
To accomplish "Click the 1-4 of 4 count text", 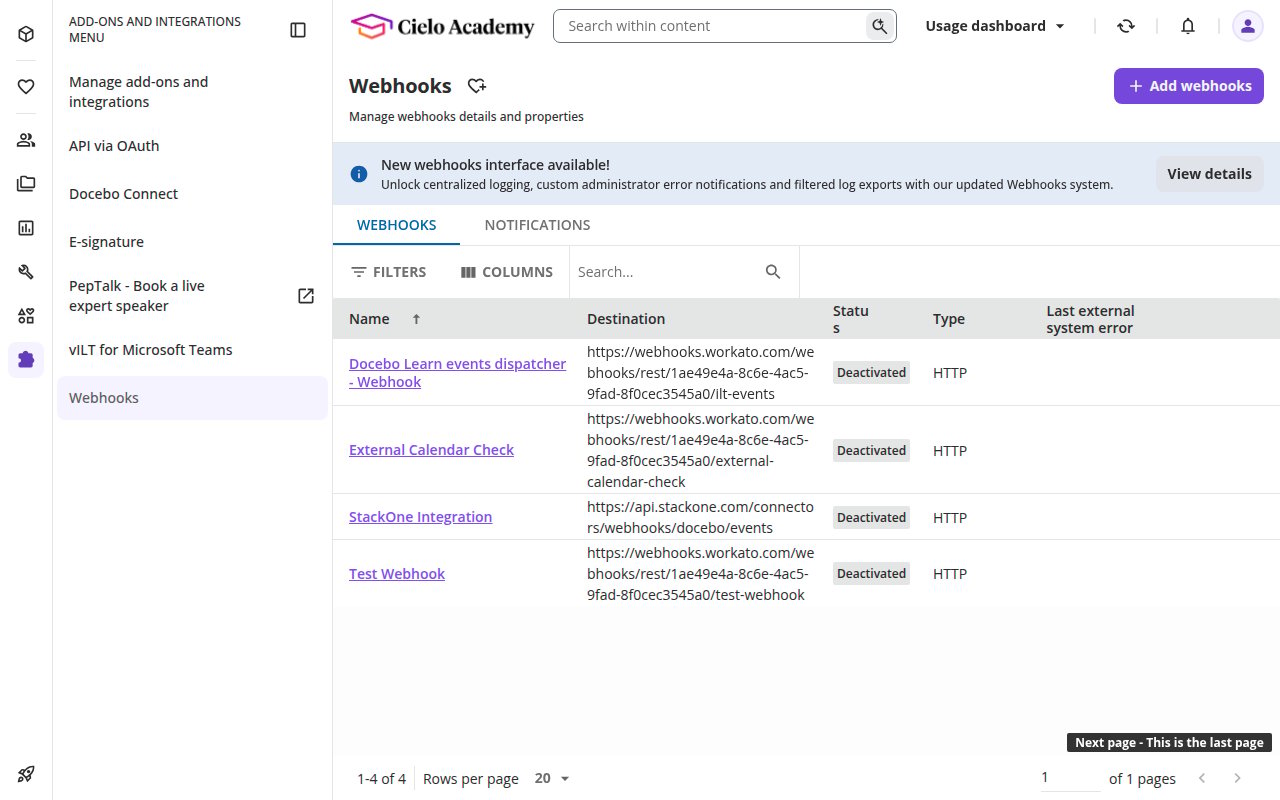I will point(381,779).
